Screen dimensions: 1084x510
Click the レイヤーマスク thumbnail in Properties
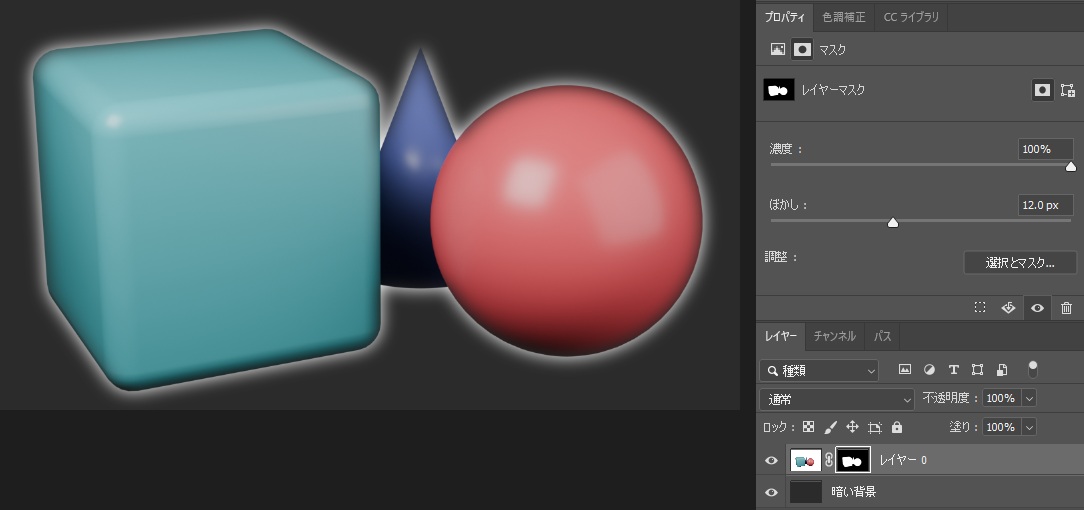click(778, 90)
